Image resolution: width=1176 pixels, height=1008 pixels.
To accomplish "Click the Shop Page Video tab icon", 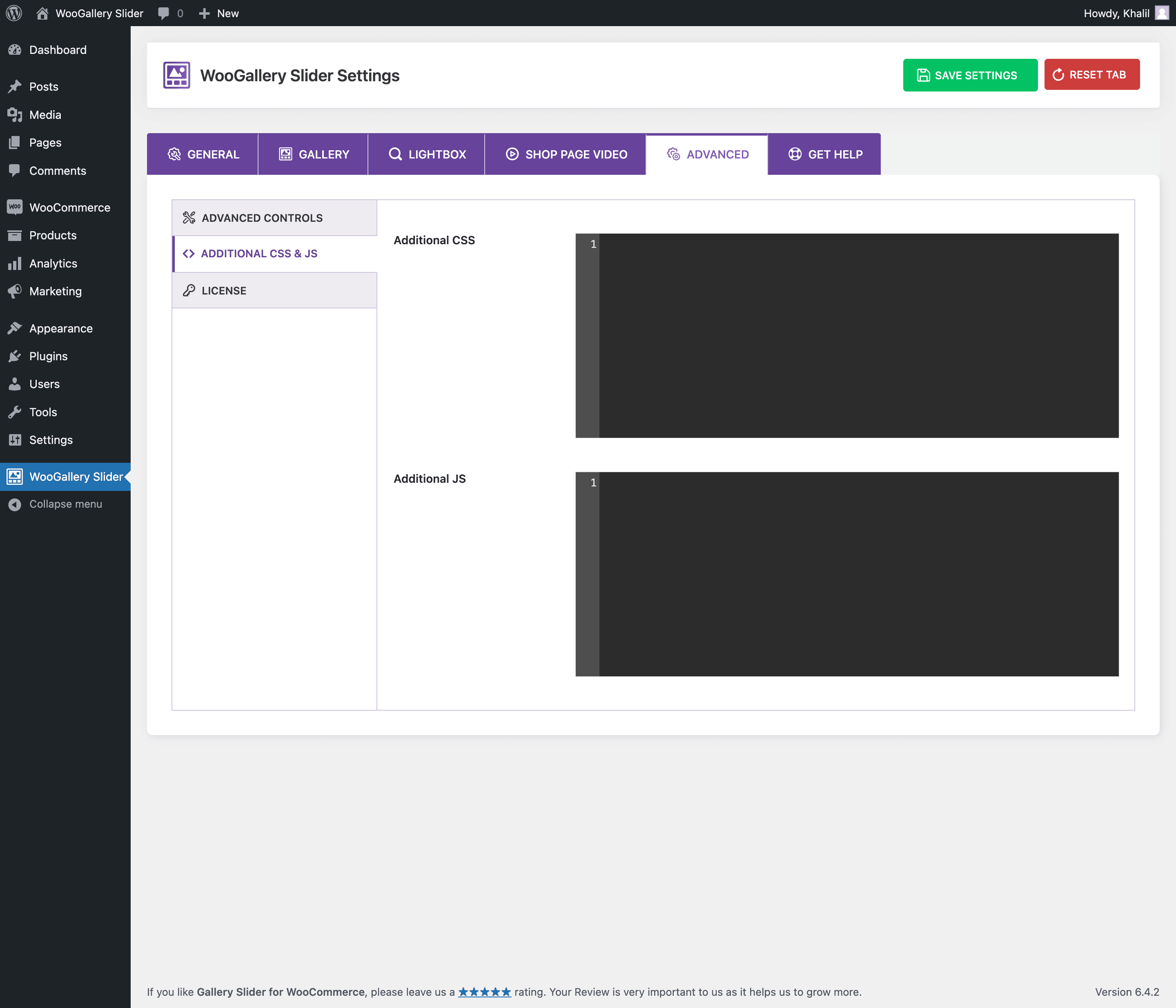I will point(511,154).
